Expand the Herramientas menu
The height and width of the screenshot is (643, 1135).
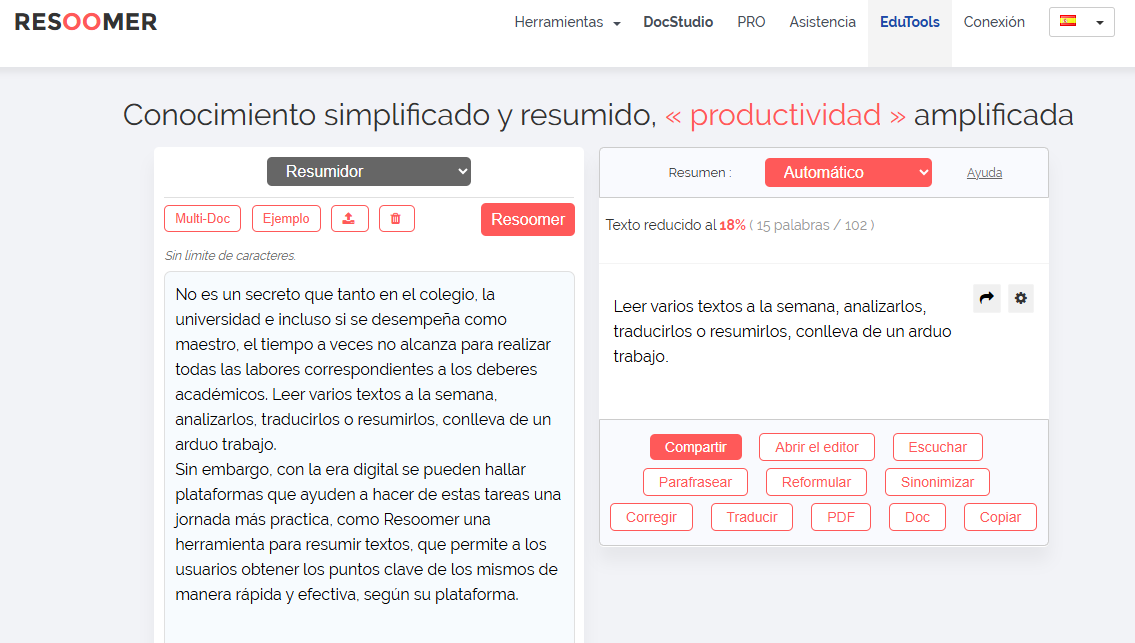coord(568,22)
